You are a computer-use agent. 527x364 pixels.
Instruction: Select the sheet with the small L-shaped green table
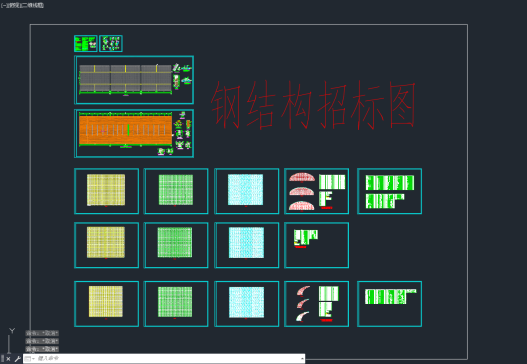coord(317,245)
